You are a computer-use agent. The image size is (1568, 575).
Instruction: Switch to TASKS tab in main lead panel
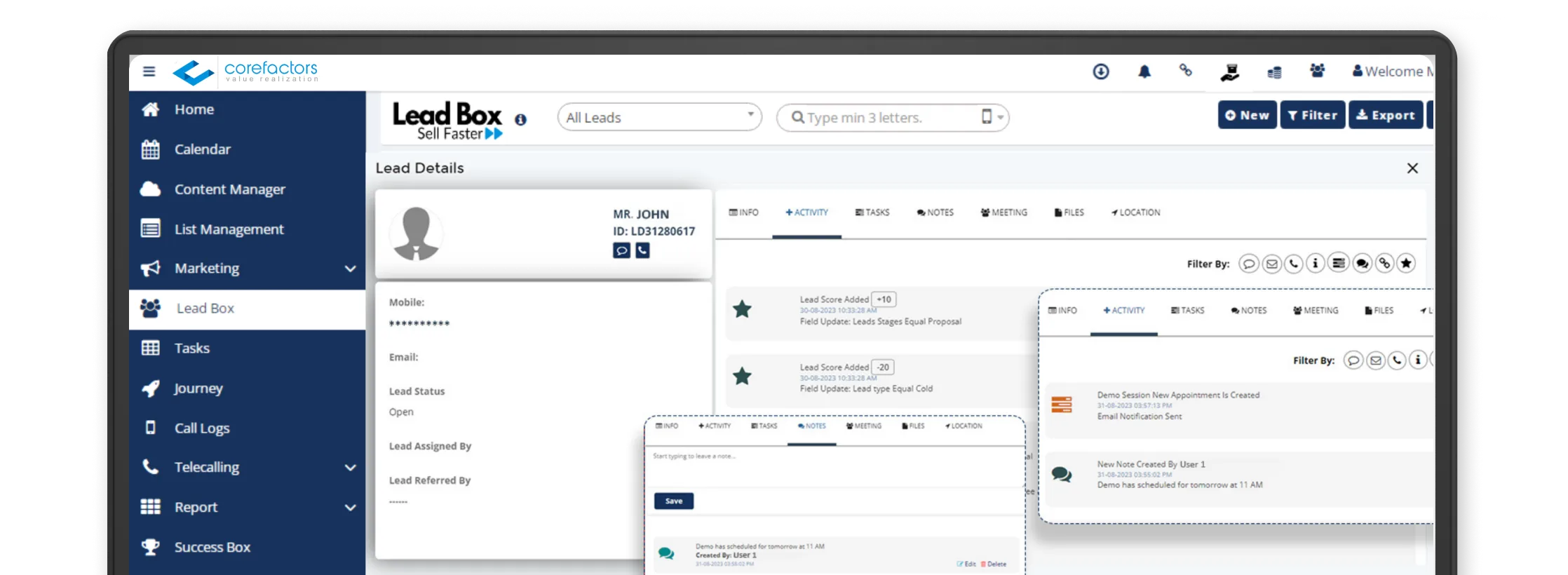pos(872,212)
